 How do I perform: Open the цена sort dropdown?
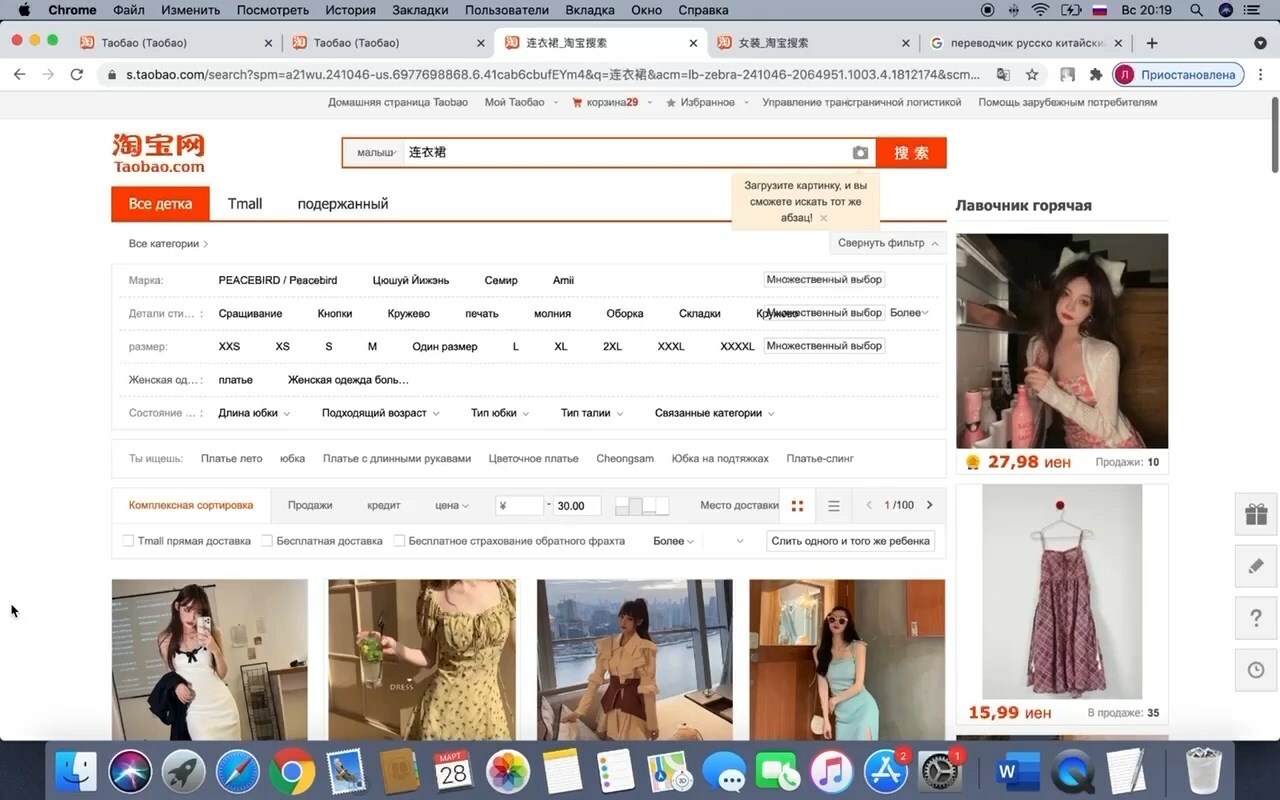tap(452, 506)
